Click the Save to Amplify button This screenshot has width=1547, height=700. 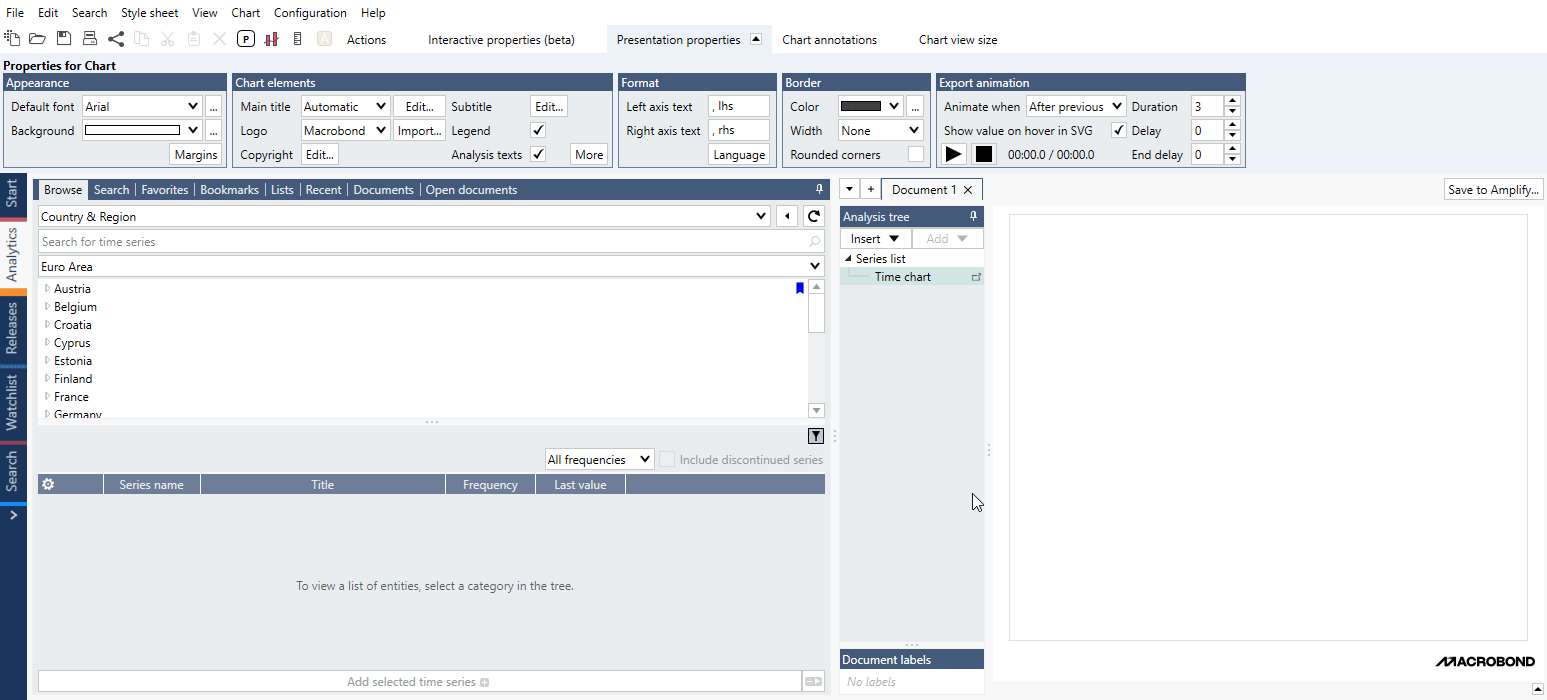(1494, 190)
